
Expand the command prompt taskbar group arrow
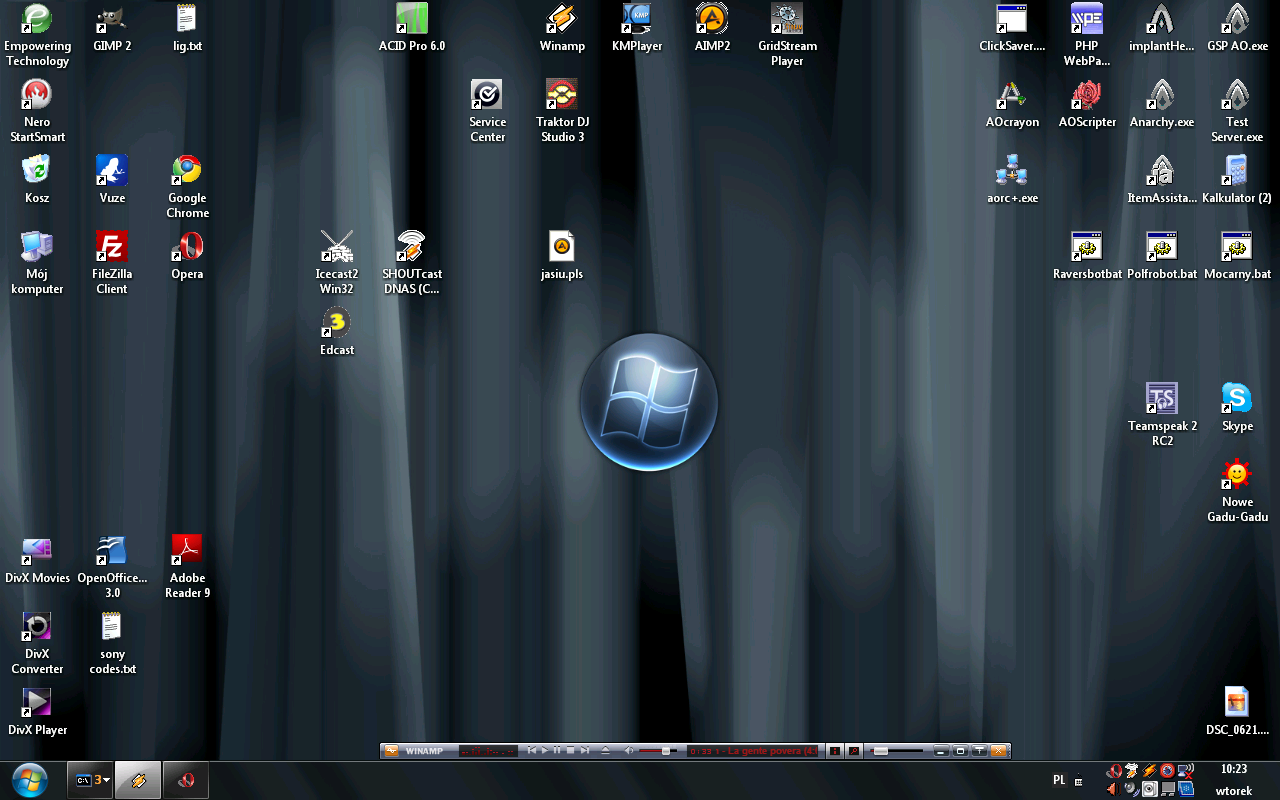pyautogui.click(x=106, y=780)
